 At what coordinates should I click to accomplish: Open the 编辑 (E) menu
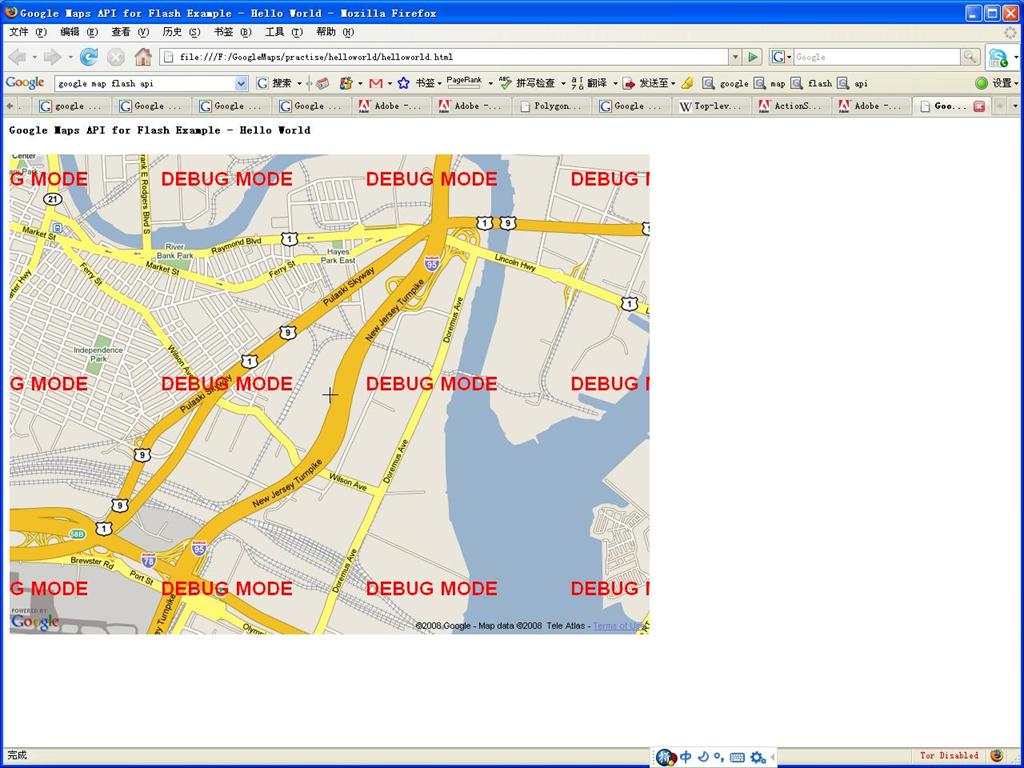(x=78, y=32)
